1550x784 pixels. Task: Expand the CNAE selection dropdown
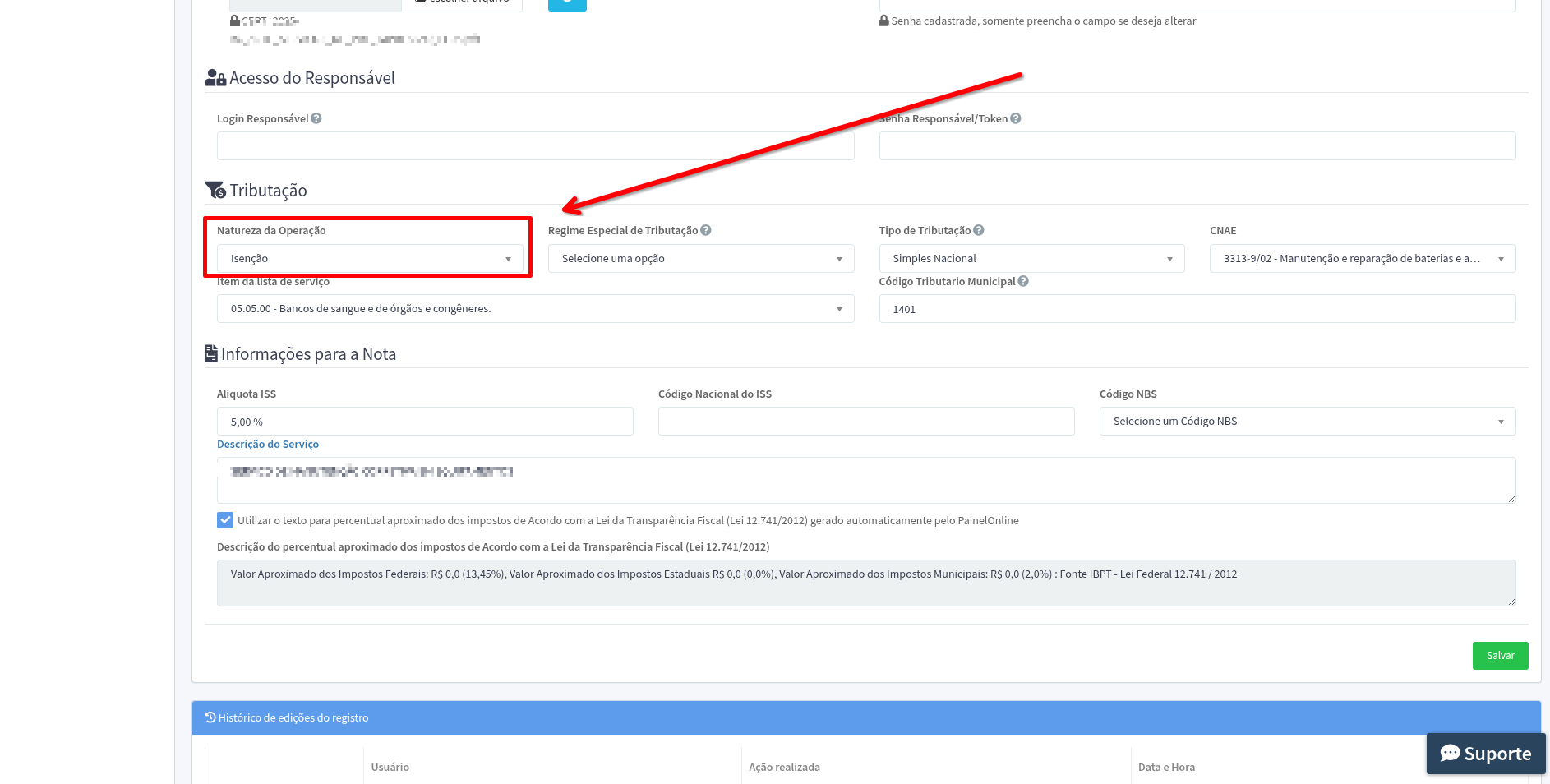(1362, 259)
